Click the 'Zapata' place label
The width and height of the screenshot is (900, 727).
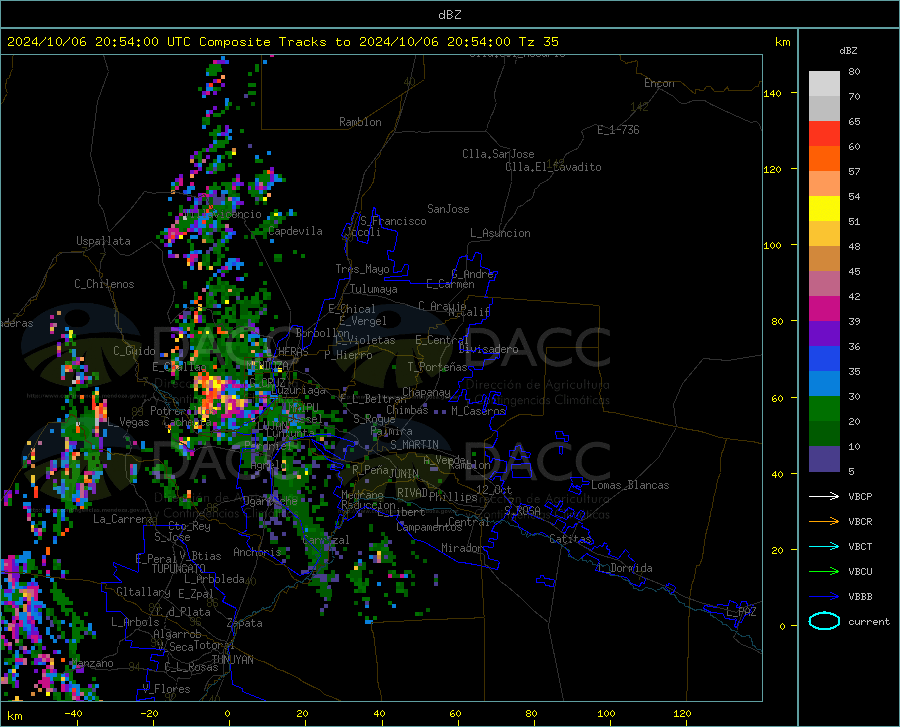click(245, 623)
